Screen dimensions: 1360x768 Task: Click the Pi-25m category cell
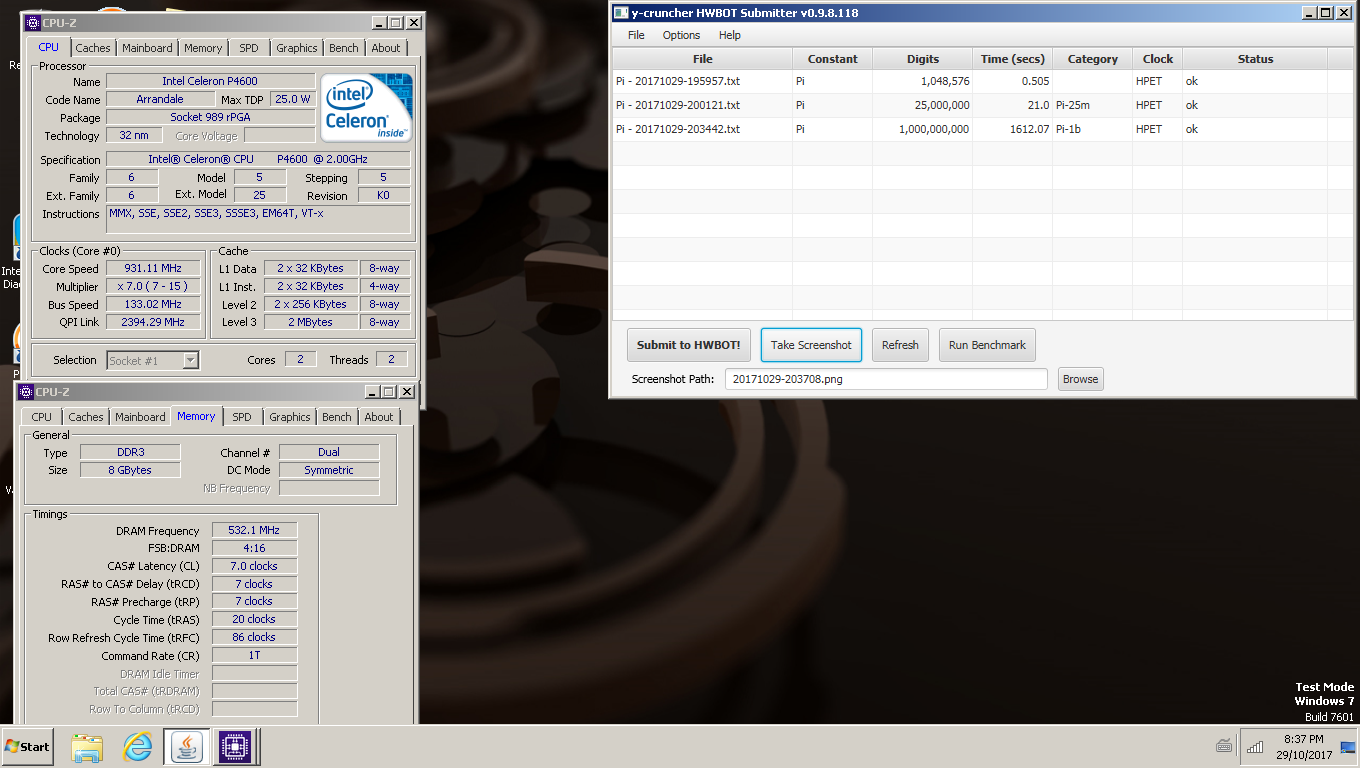[x=1092, y=105]
